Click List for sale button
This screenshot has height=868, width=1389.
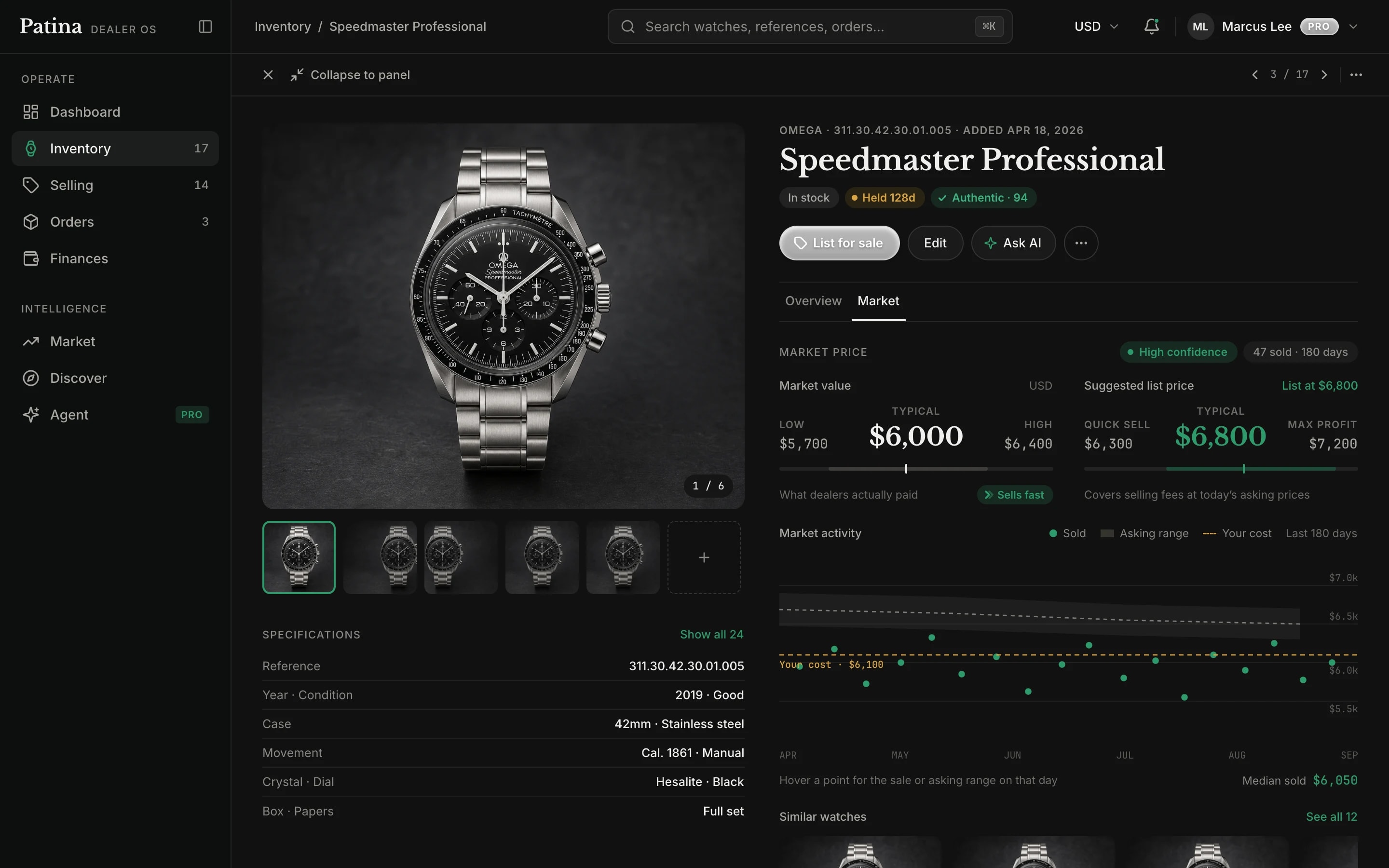coord(839,244)
